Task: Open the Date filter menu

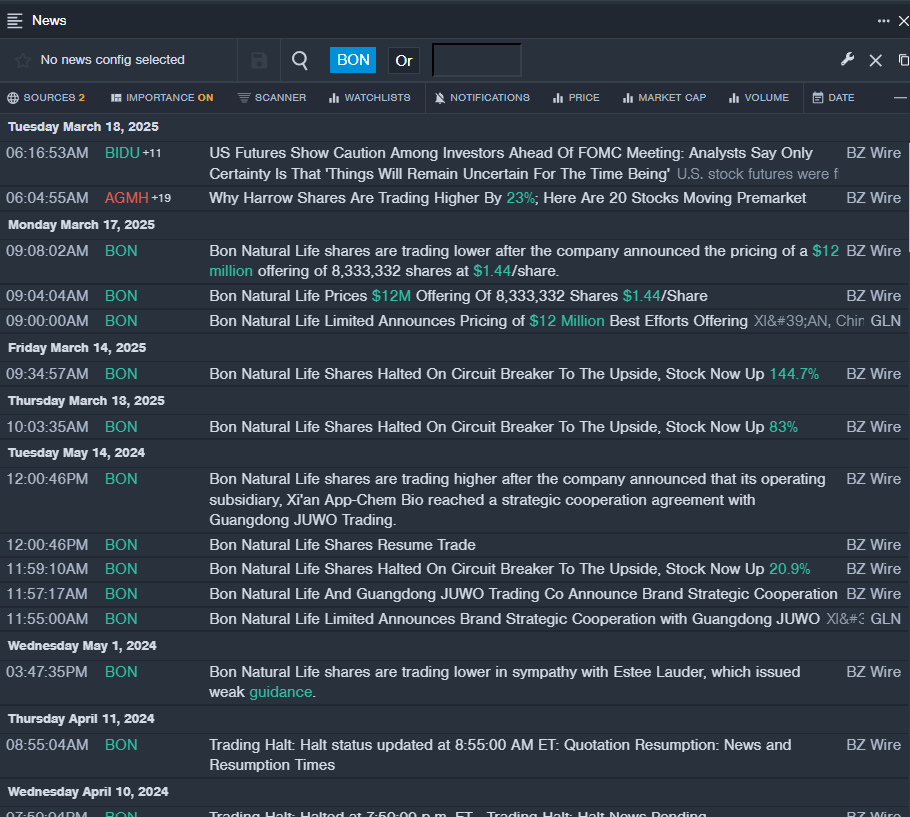Action: click(833, 98)
